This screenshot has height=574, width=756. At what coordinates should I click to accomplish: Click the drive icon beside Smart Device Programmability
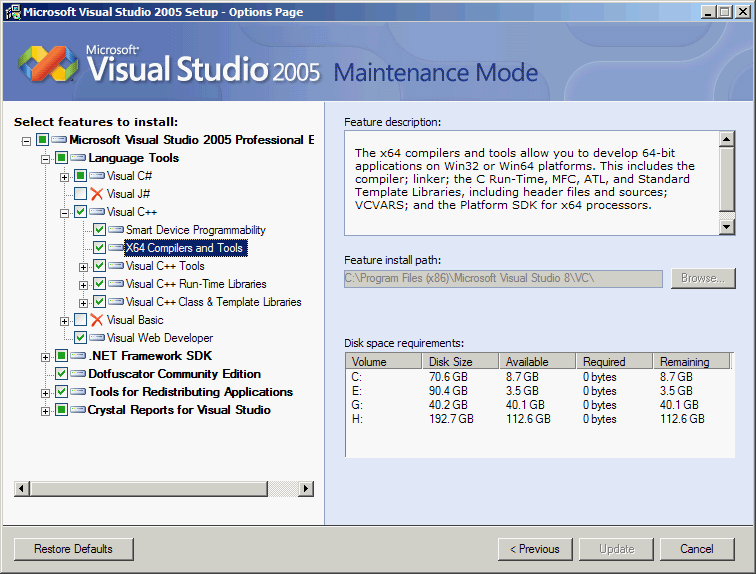click(x=116, y=230)
